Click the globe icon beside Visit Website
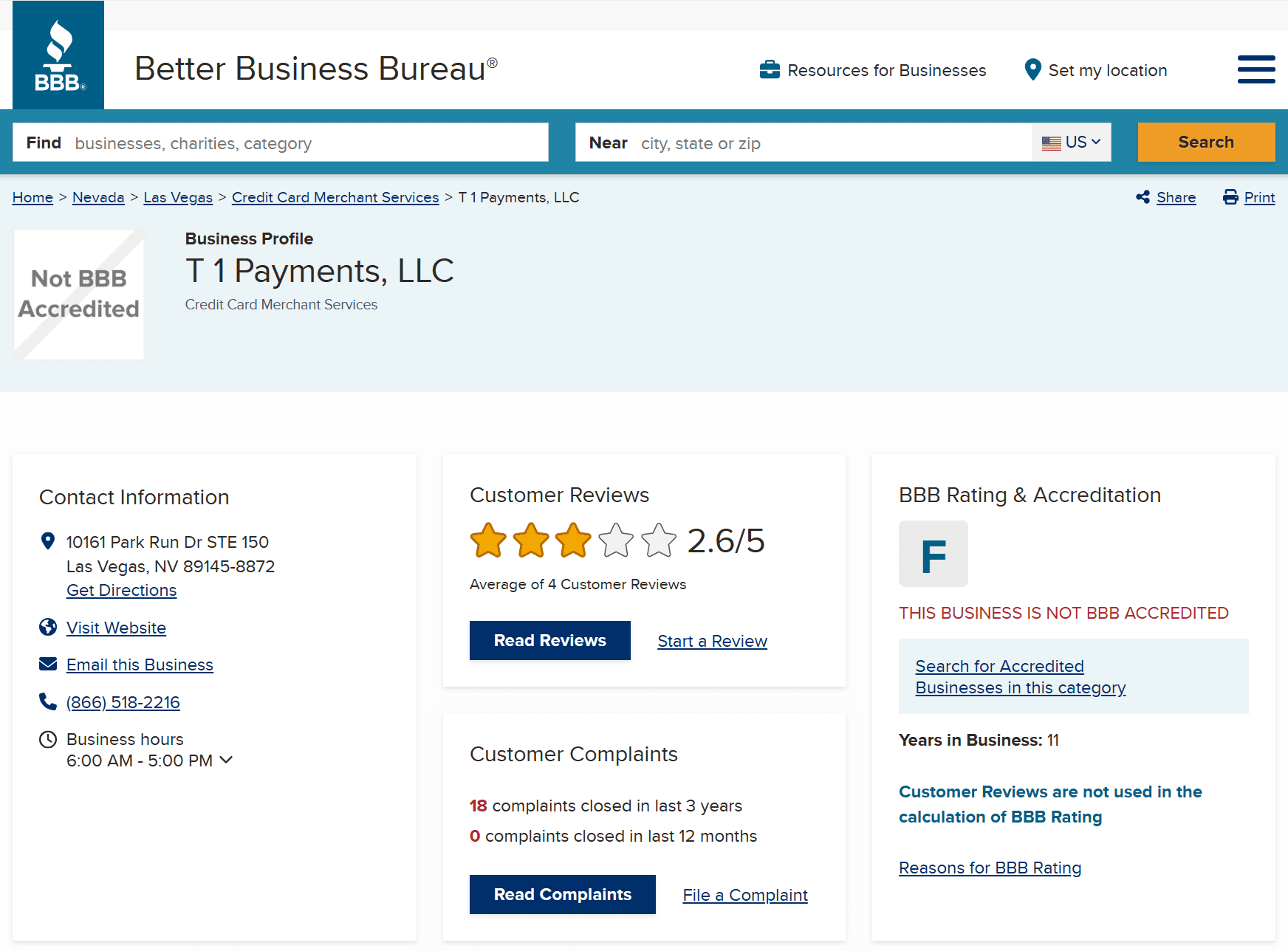The width and height of the screenshot is (1288, 951). [x=48, y=628]
